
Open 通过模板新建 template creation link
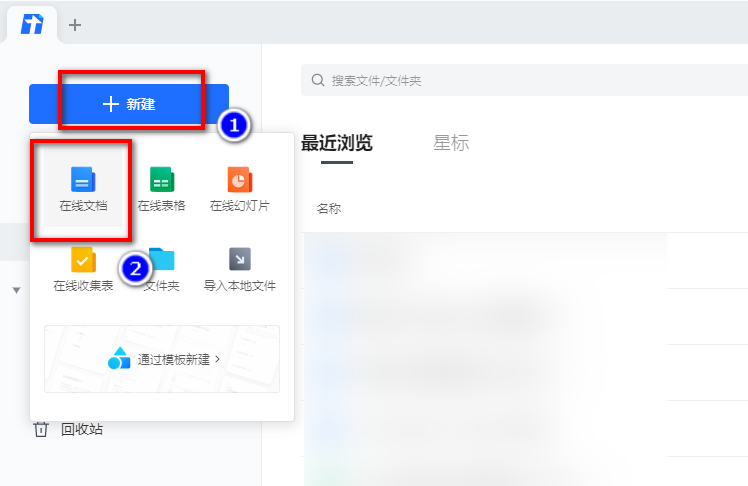[x=162, y=359]
